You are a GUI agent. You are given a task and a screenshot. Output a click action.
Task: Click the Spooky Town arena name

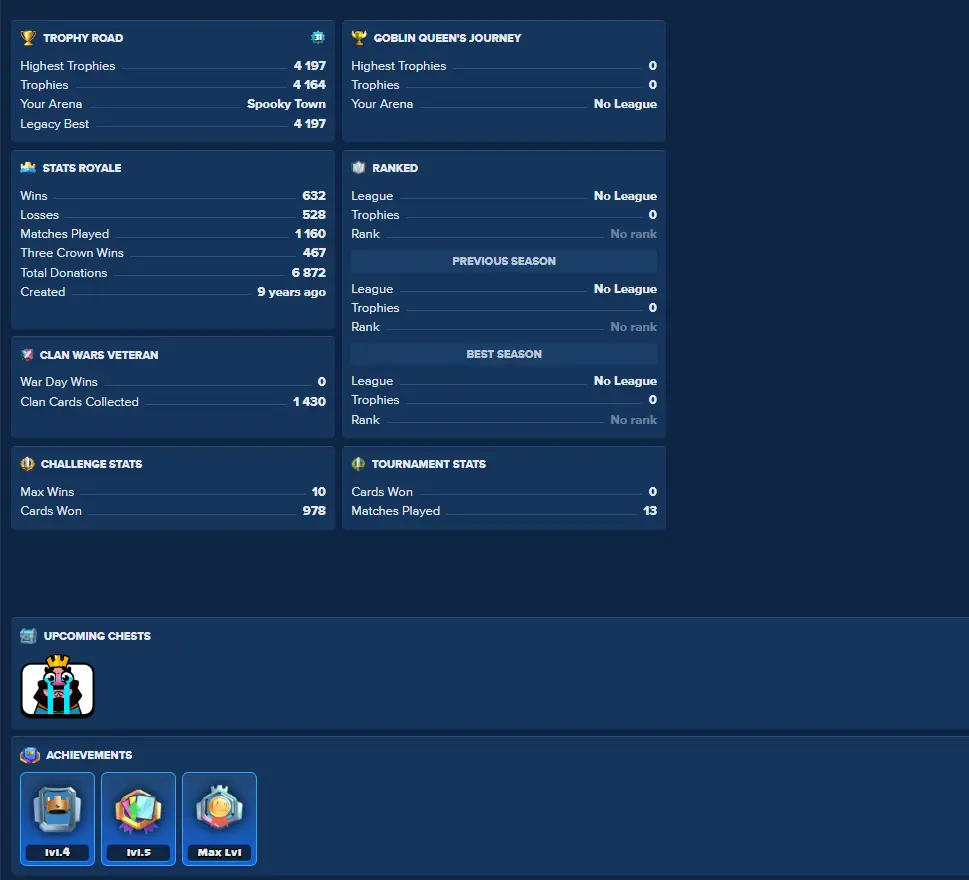pyautogui.click(x=286, y=104)
